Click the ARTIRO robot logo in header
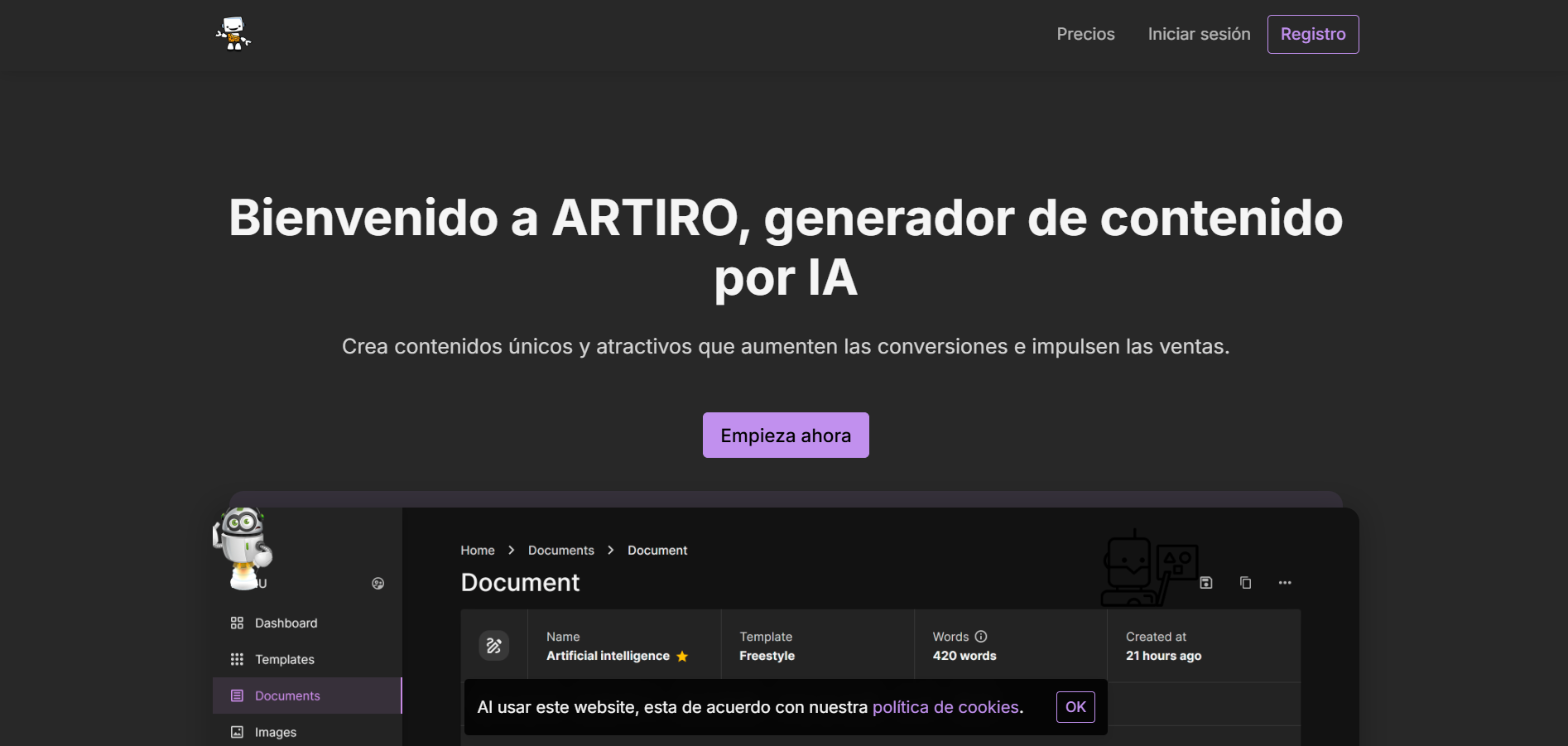 (233, 34)
